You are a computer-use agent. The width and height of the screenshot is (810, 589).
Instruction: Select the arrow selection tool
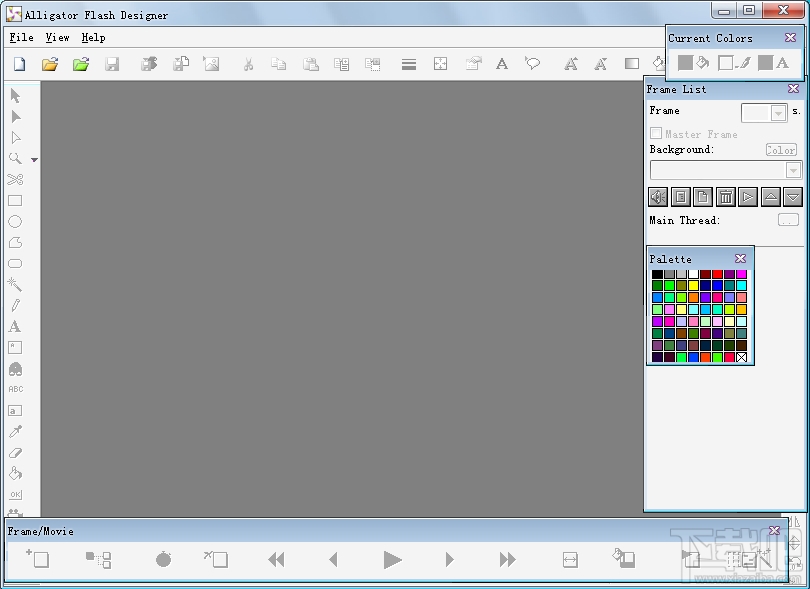[15, 96]
